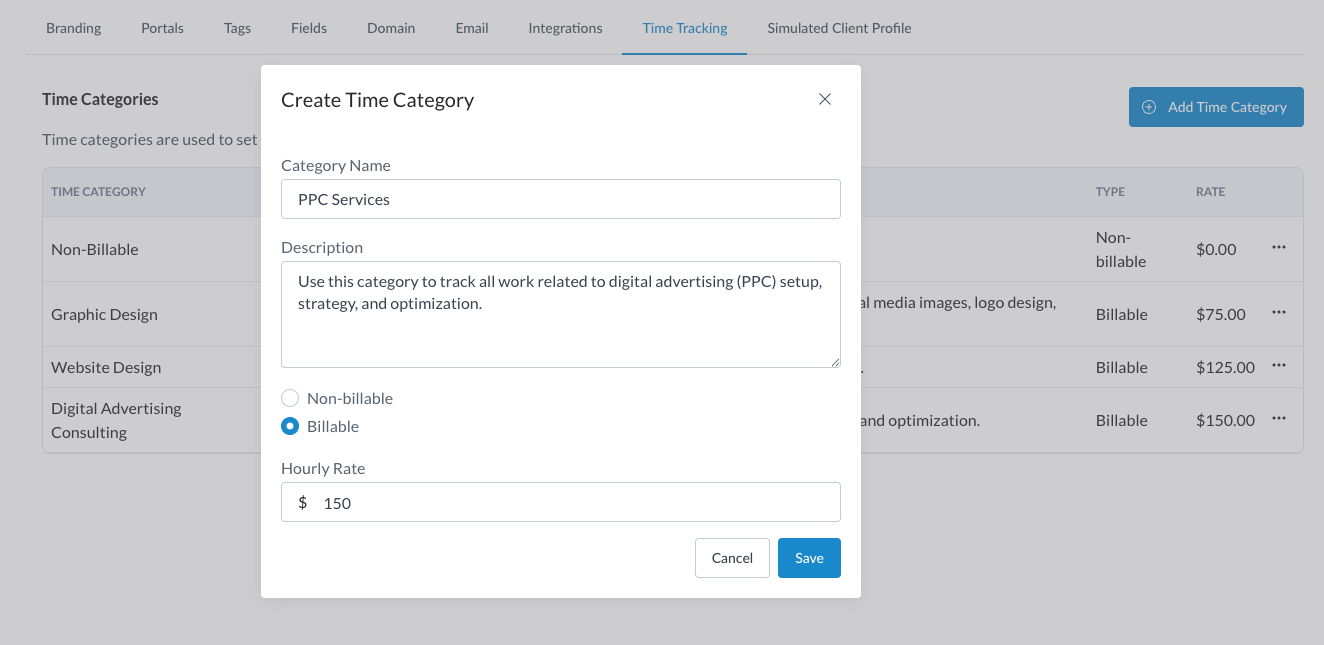1324x645 pixels.
Task: Open options menu for Website Design row
Action: [x=1279, y=366]
